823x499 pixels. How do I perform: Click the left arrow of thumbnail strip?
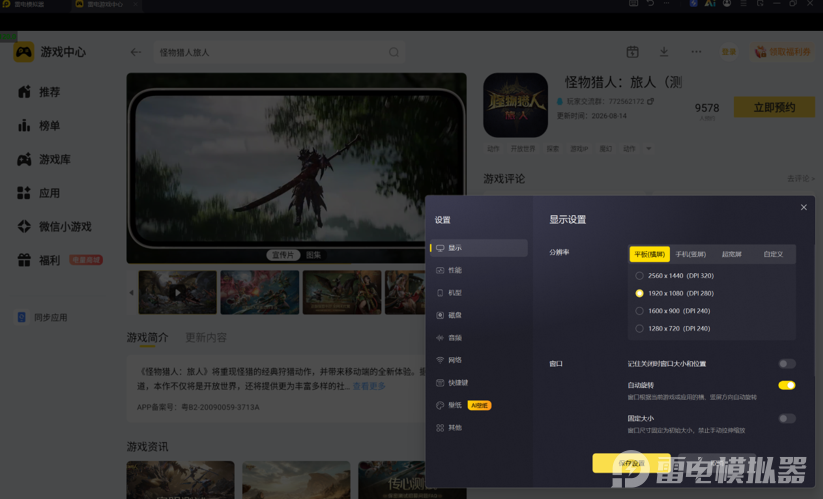click(x=131, y=293)
